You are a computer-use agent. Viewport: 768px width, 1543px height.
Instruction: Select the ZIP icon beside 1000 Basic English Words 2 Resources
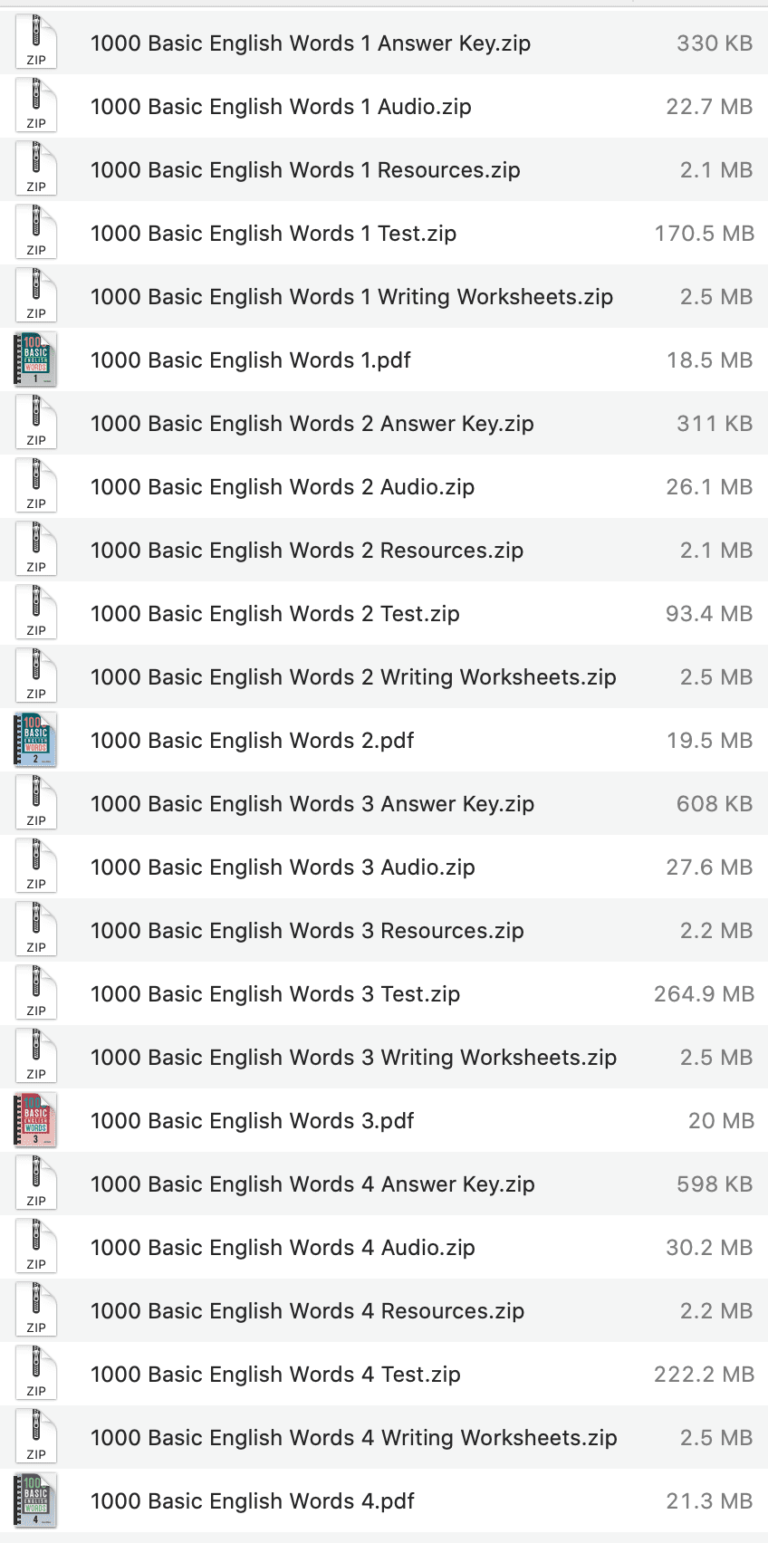click(x=37, y=550)
